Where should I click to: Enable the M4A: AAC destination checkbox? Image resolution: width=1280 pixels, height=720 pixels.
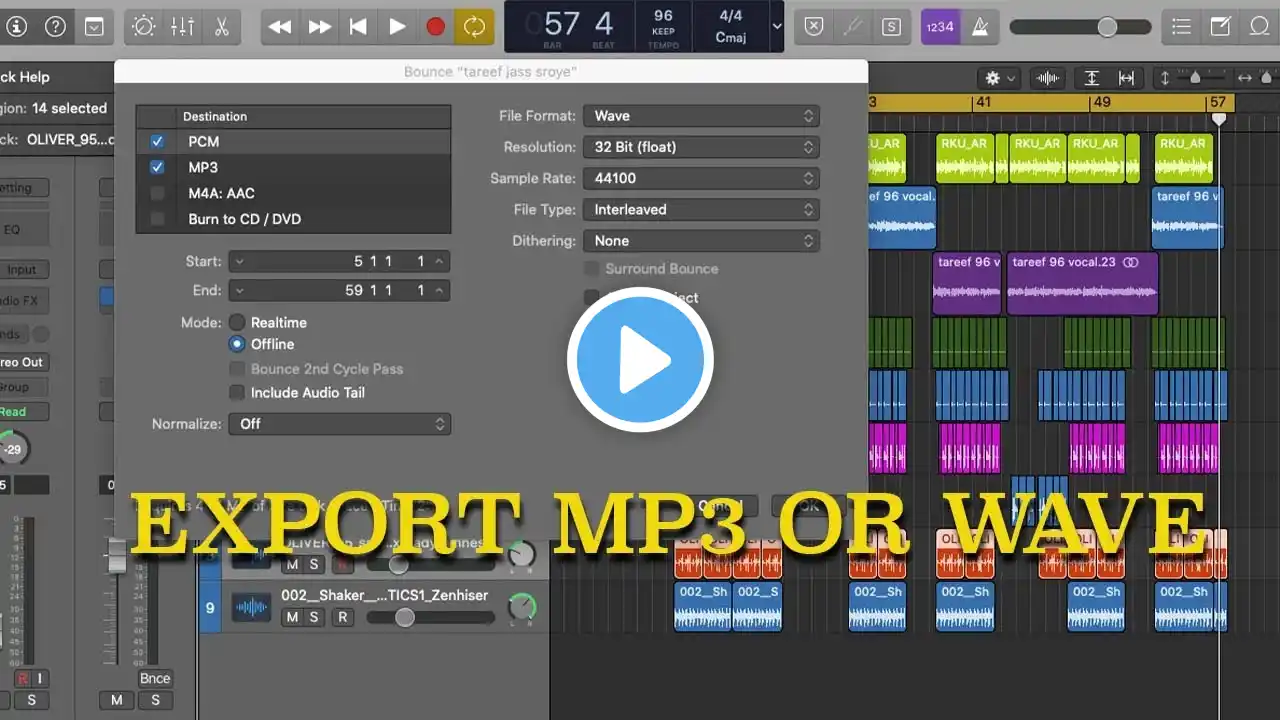coord(157,193)
